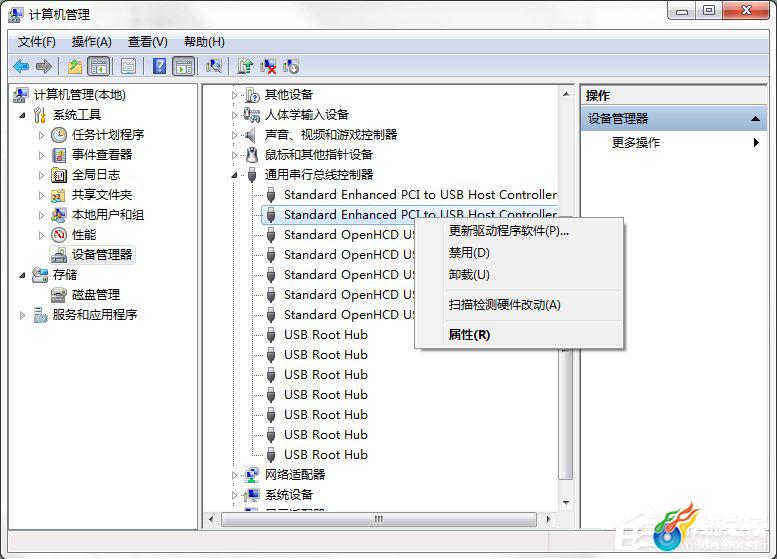The image size is (777, 559).
Task: Collapse the 存储 tree node
Action: pyautogui.click(x=22, y=275)
